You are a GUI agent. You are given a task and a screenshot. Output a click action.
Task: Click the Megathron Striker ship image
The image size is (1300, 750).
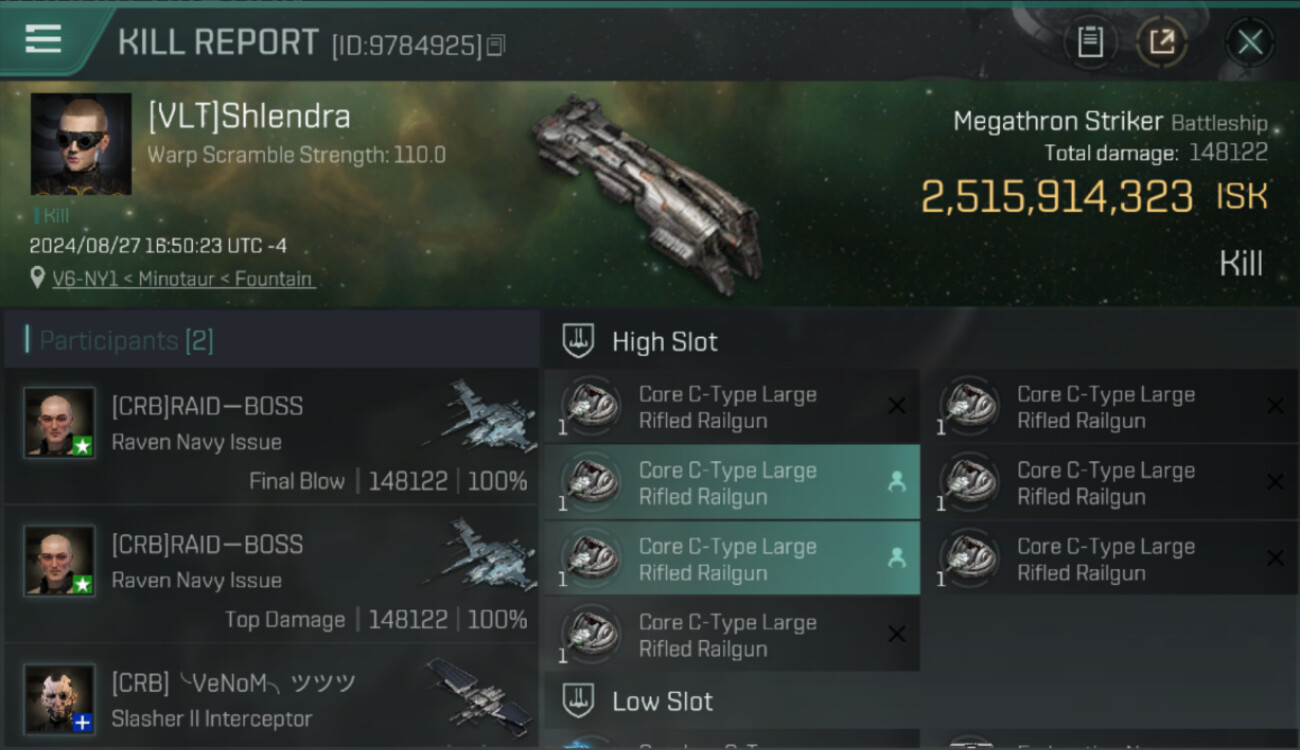(x=645, y=187)
